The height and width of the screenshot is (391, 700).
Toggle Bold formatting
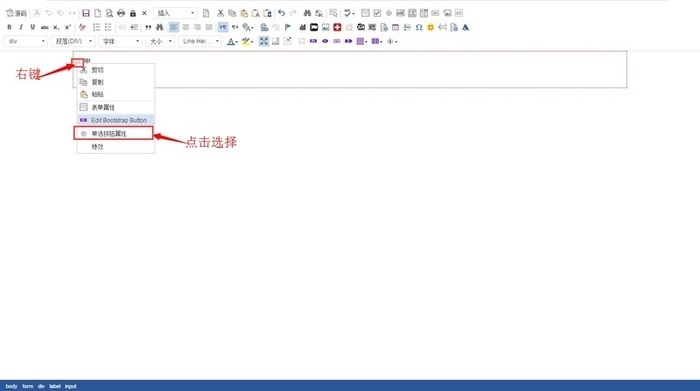9,27
